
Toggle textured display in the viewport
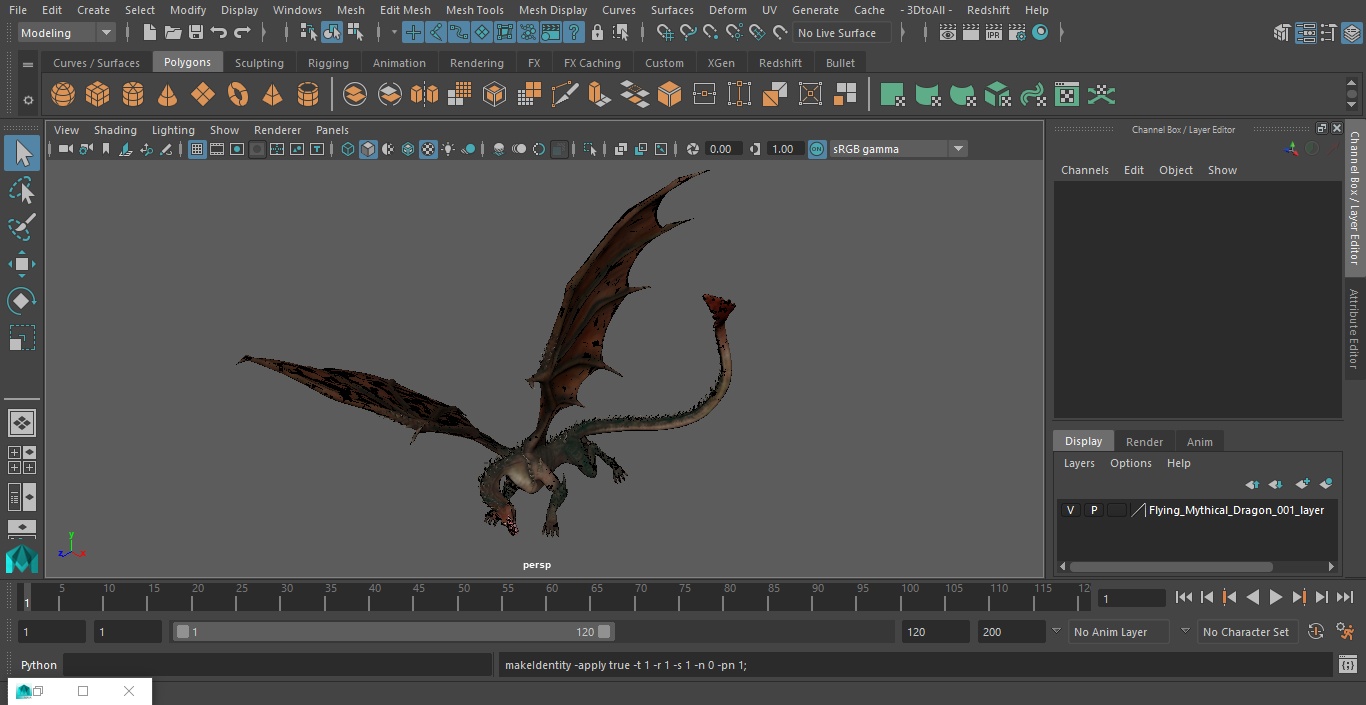point(428,149)
